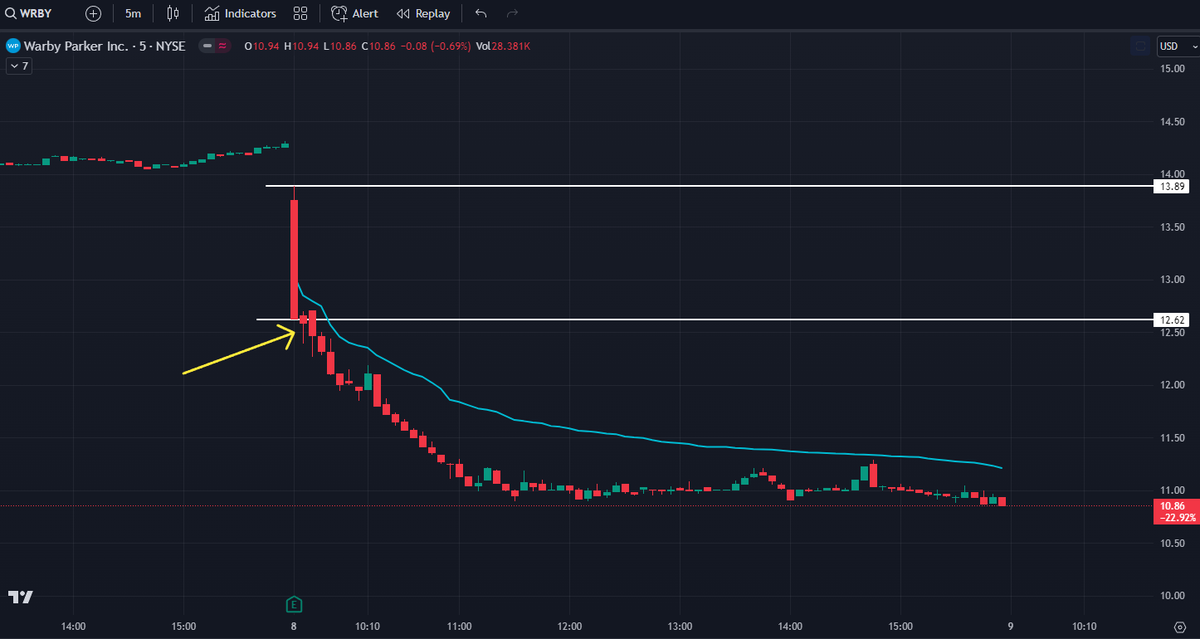Click the 10.50 price axis label

click(1172, 543)
